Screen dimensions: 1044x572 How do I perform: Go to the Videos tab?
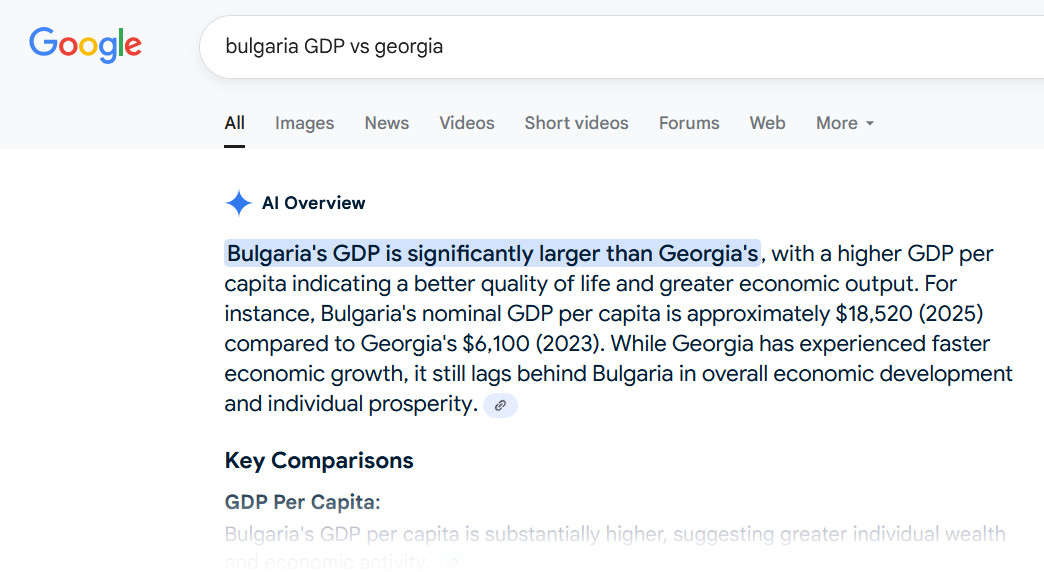[x=466, y=123]
